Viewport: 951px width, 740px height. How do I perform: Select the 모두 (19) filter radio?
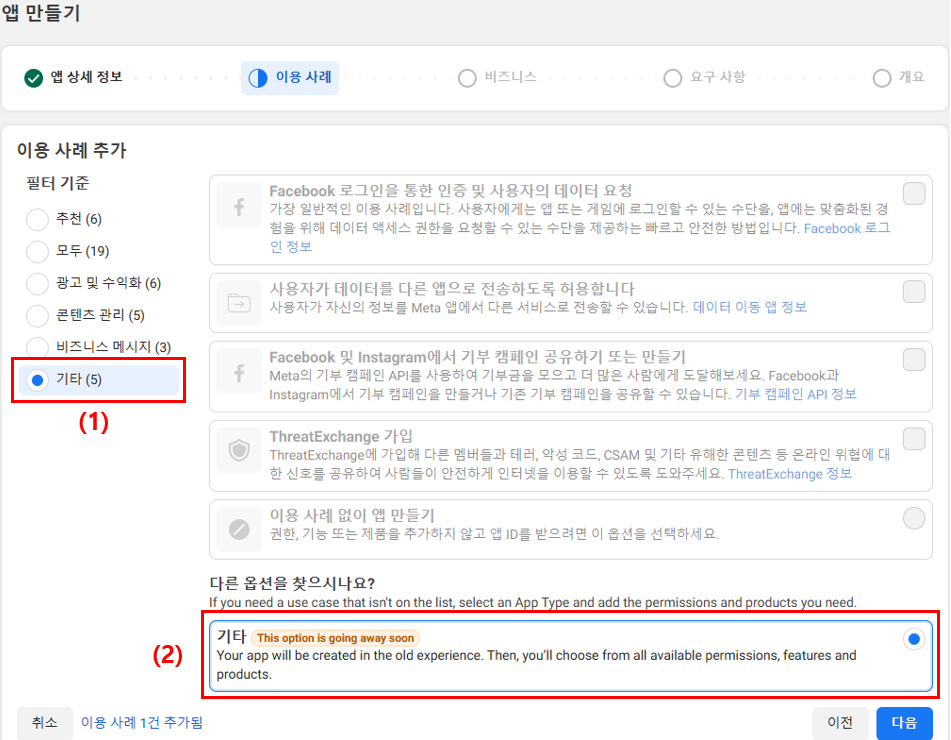[38, 251]
